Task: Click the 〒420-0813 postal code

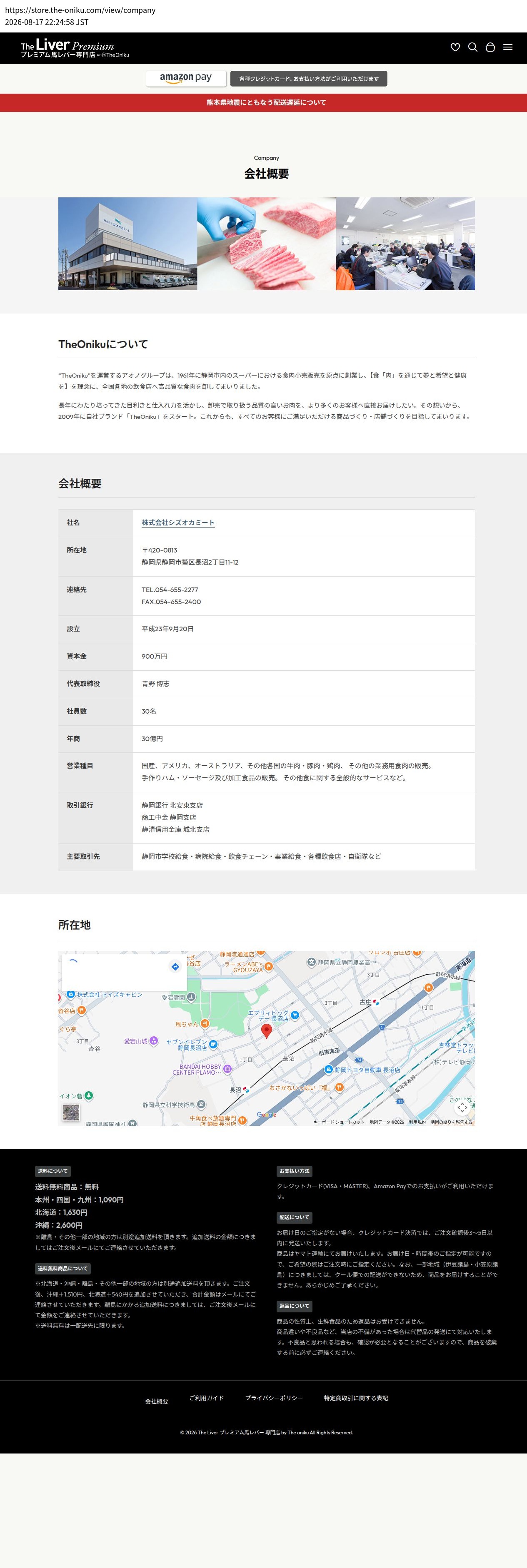Action: click(160, 550)
